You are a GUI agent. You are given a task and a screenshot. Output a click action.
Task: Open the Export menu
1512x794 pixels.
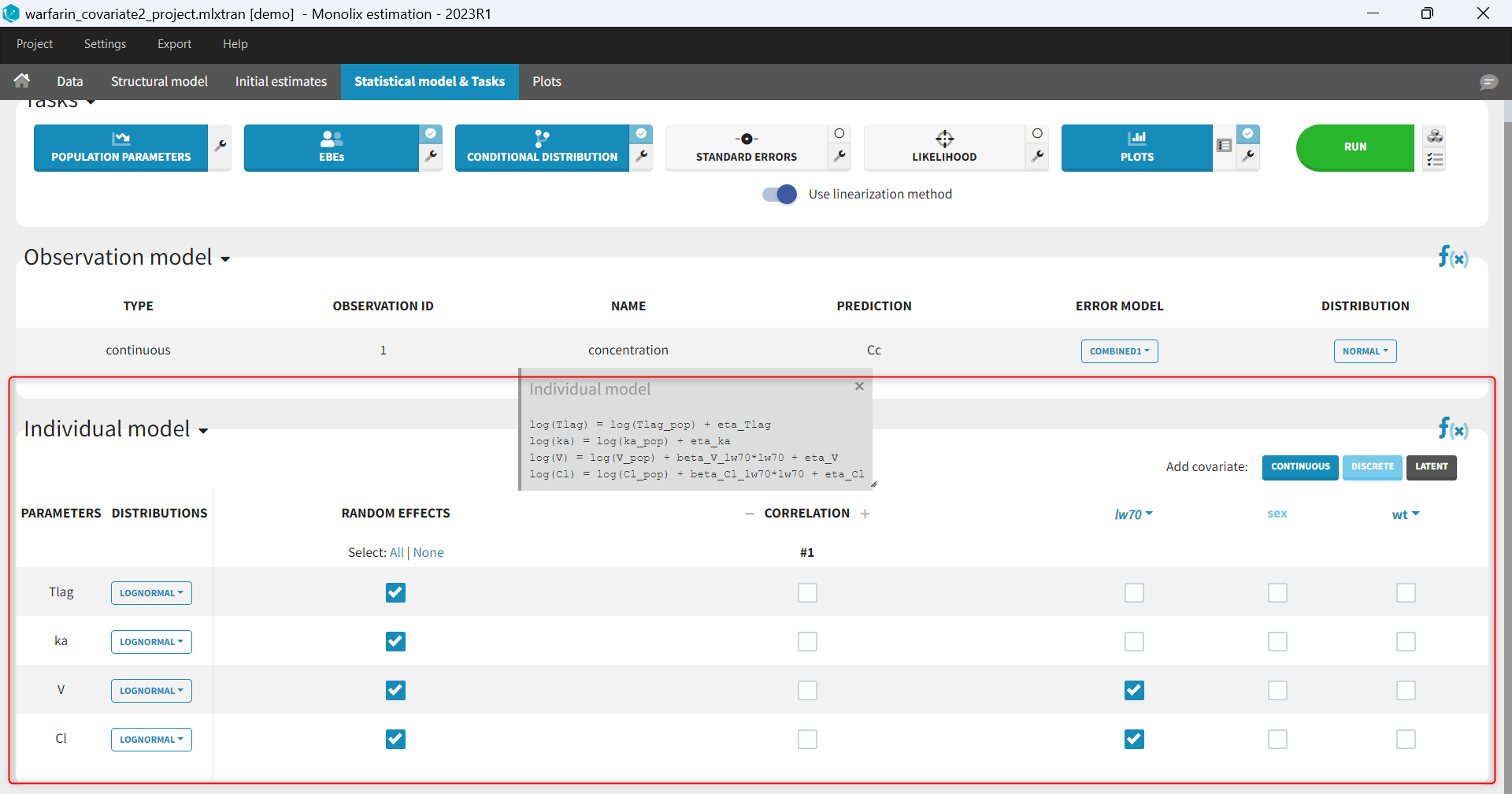(174, 44)
